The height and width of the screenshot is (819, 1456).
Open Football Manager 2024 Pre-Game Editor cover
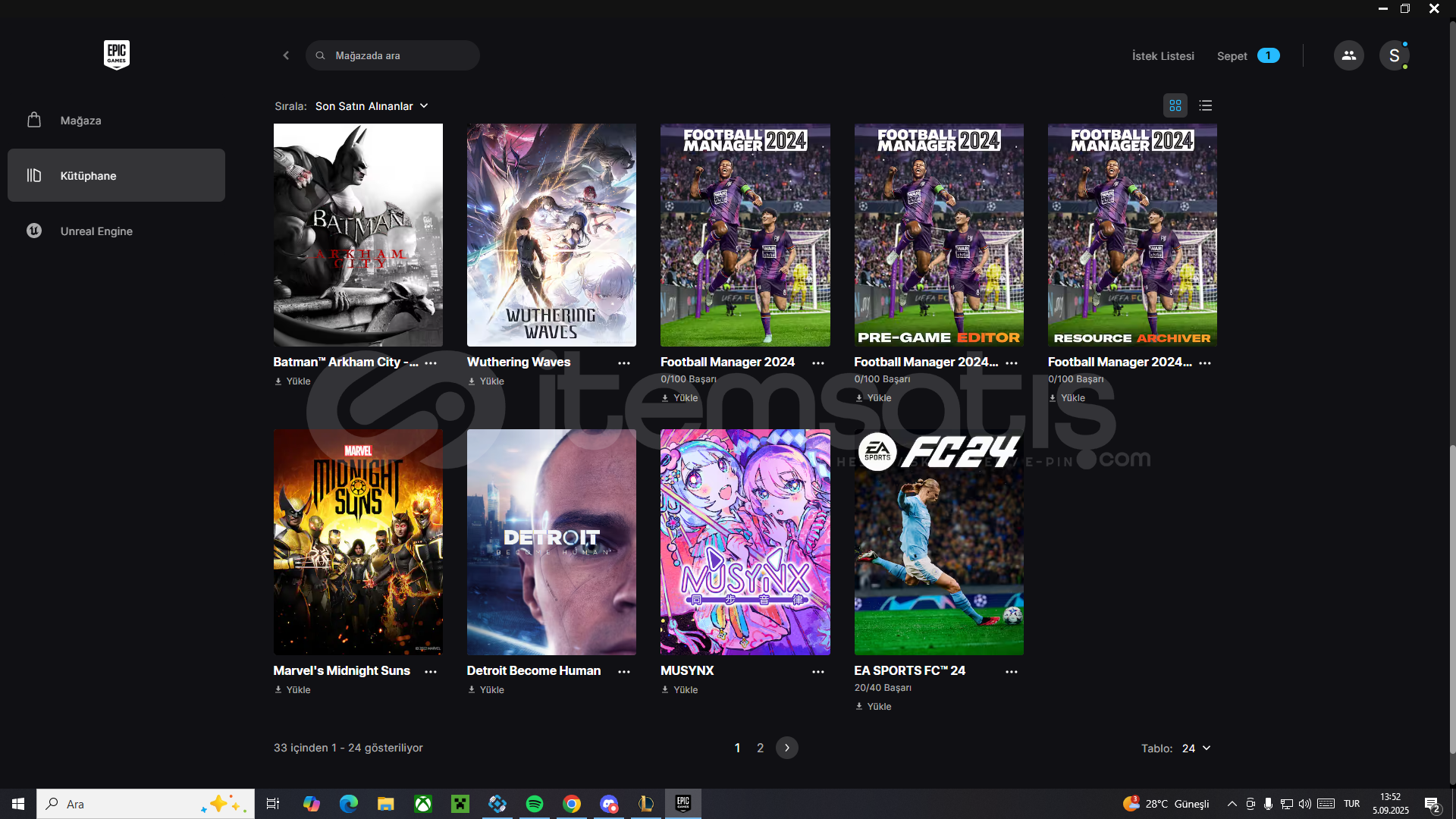(x=939, y=235)
